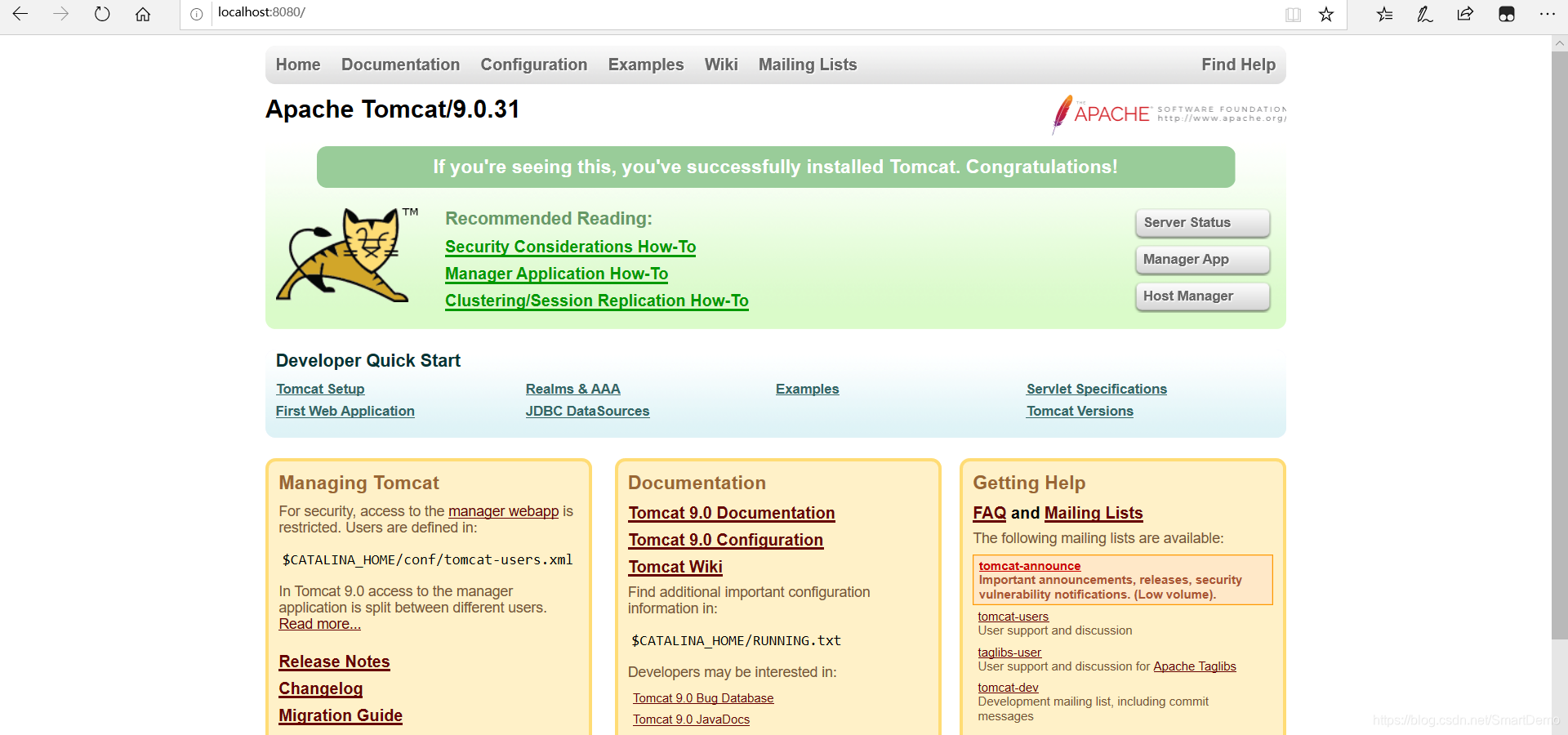Open Examples link in Developer Quick Start
Image resolution: width=1568 pixels, height=735 pixels.
click(807, 389)
